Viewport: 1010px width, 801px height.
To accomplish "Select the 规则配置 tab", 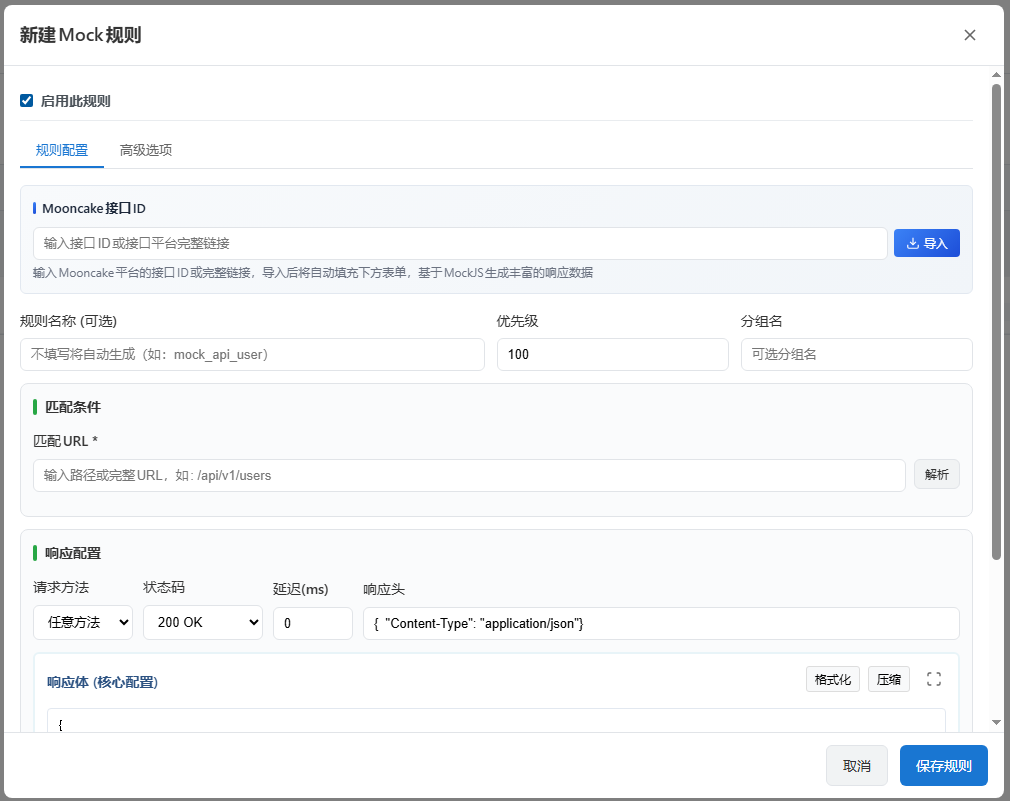I will pyautogui.click(x=62, y=150).
